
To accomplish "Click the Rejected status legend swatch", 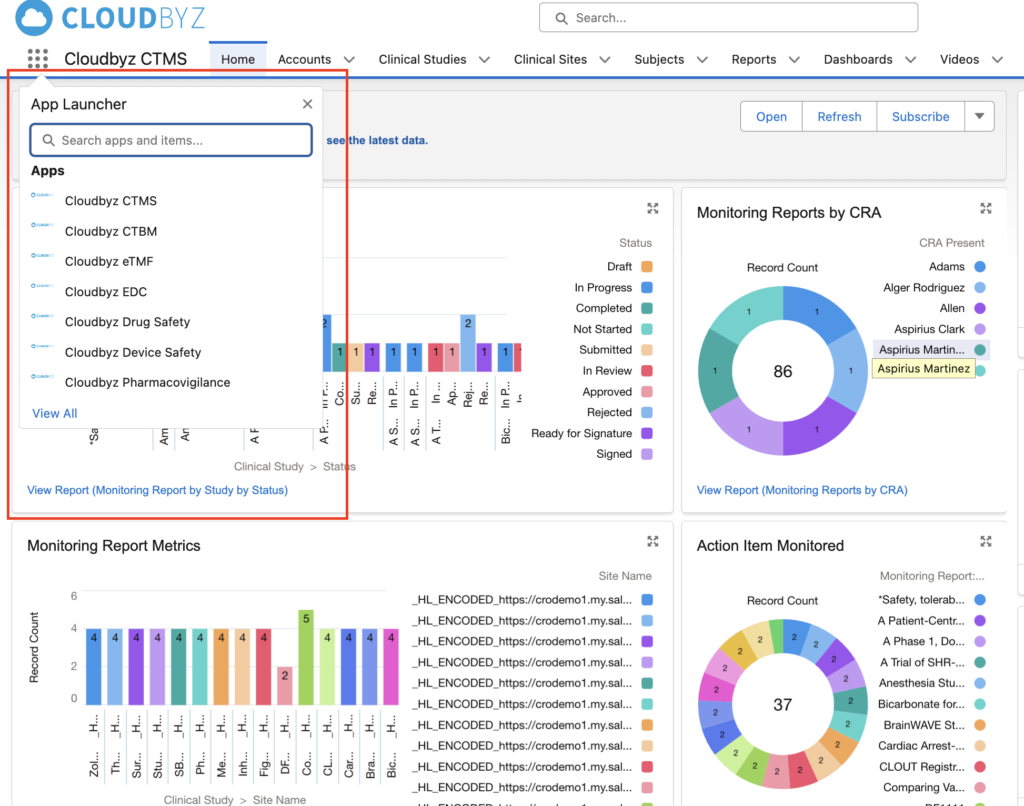I will click(x=647, y=412).
